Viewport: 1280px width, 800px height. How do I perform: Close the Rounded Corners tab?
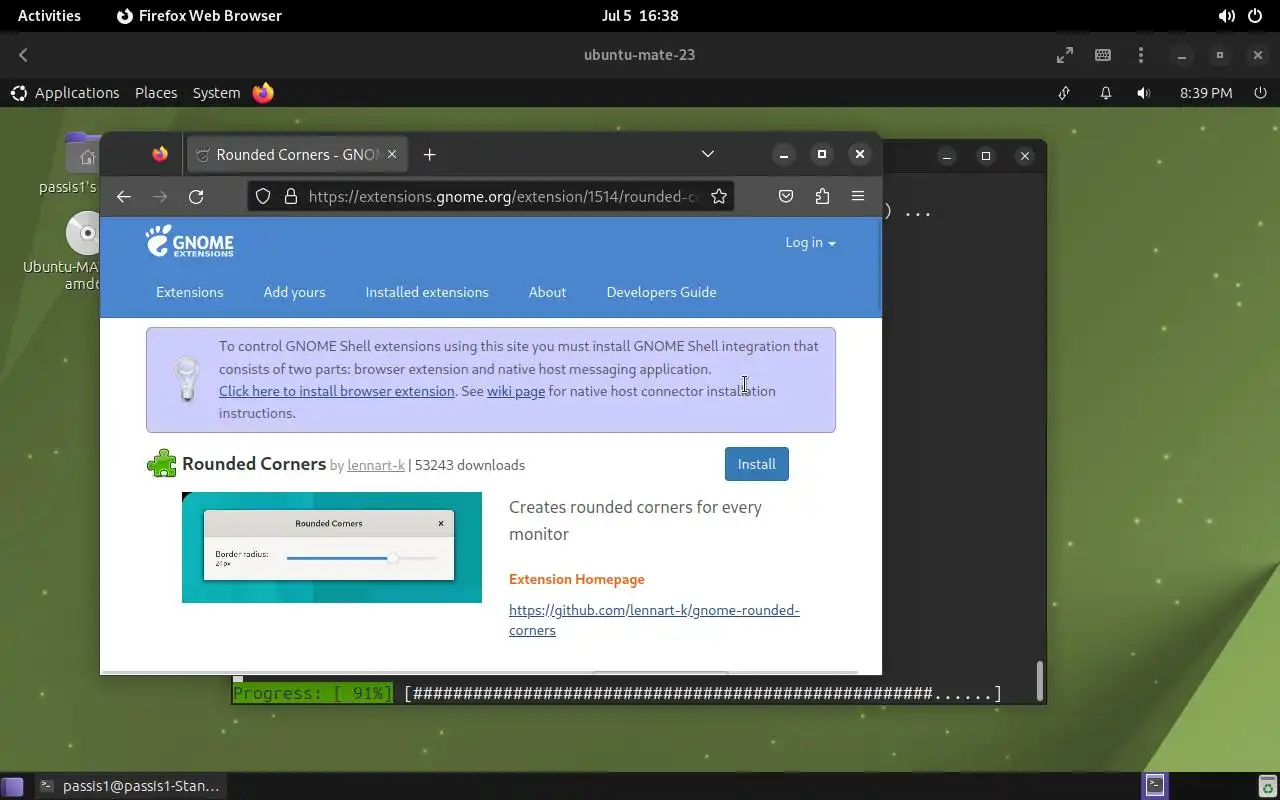coord(392,154)
